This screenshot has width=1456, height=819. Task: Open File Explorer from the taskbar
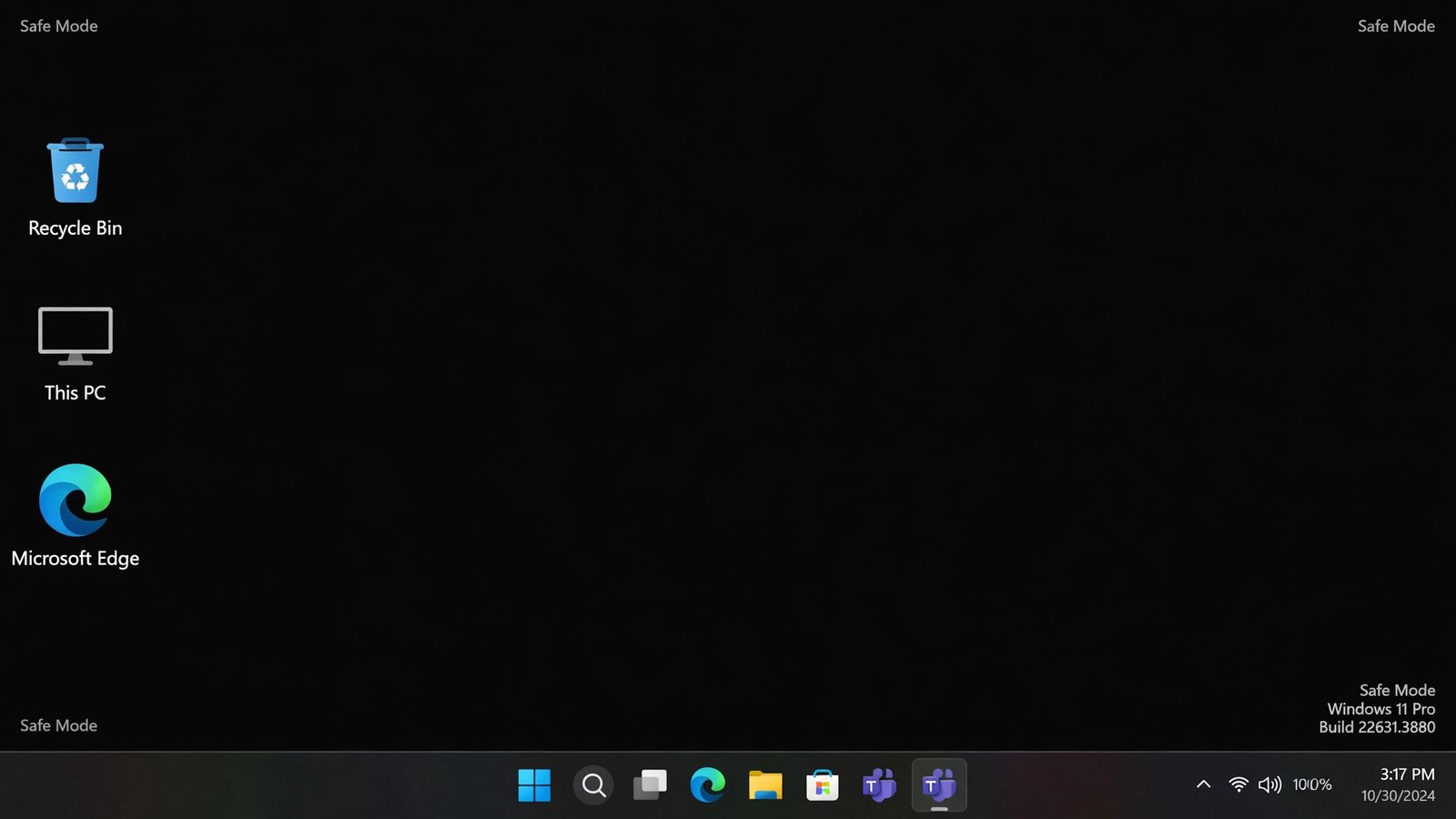pyautogui.click(x=765, y=784)
